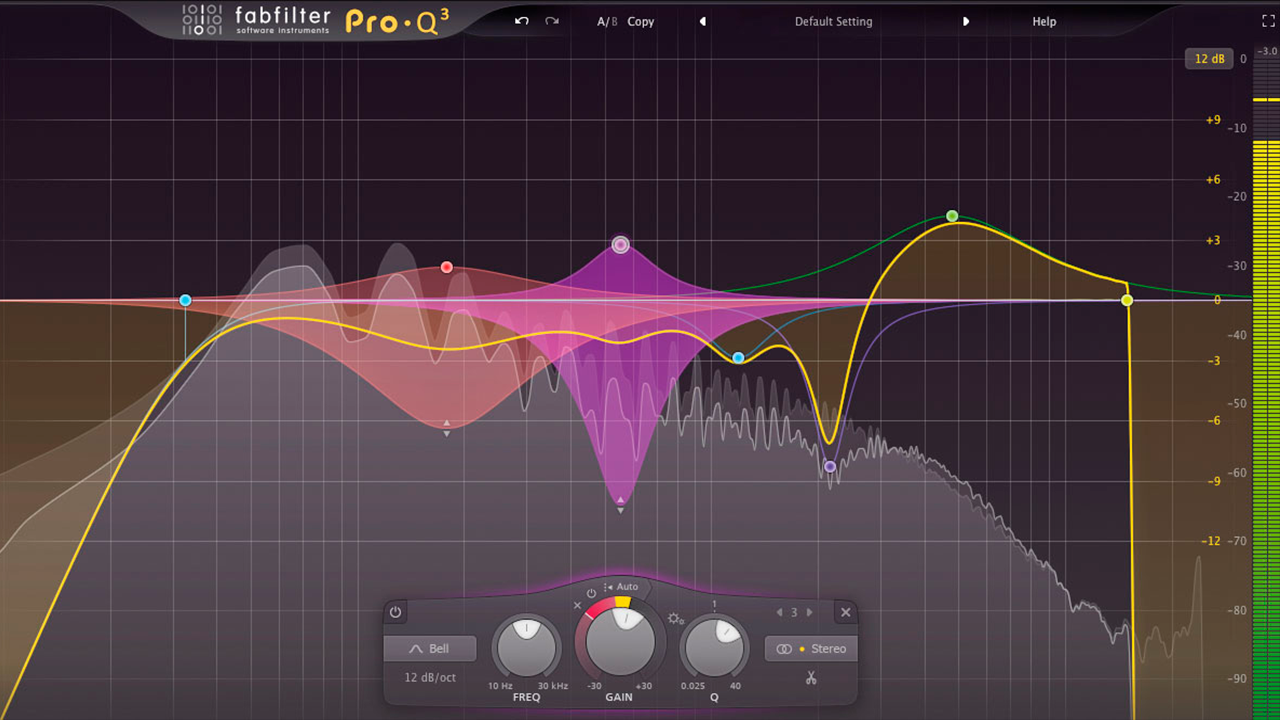Toggle the band power bypass button

(x=396, y=612)
